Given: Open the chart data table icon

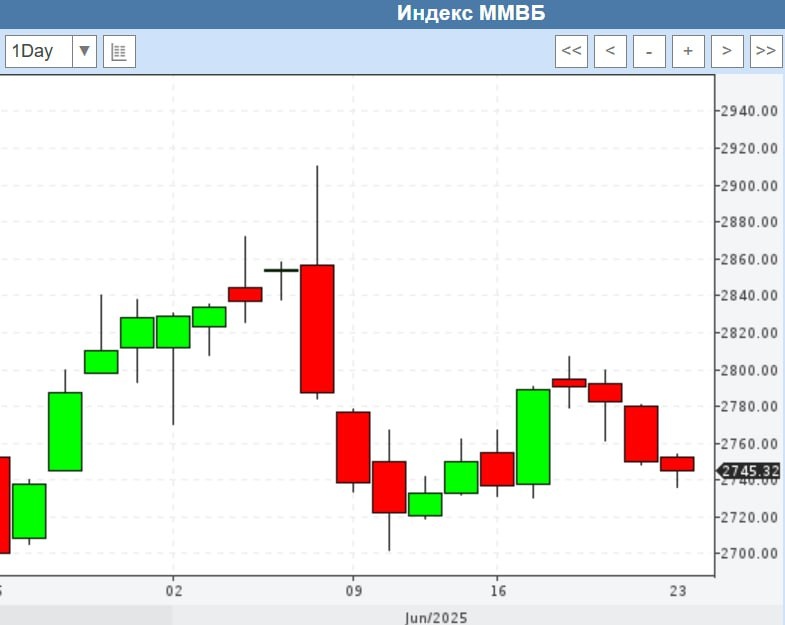Looking at the screenshot, I should pyautogui.click(x=119, y=51).
